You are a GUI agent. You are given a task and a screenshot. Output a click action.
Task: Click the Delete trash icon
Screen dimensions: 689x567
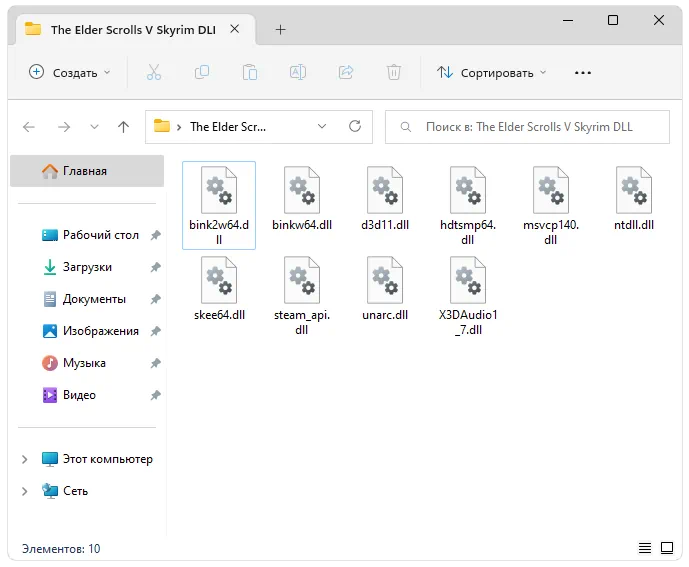pyautogui.click(x=394, y=72)
